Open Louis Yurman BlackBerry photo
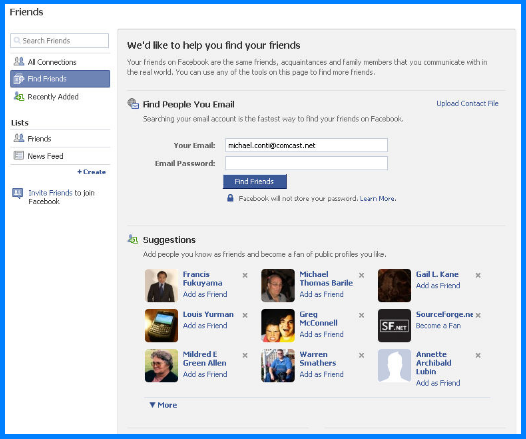Screen dimensions: 526x439 click(x=161, y=325)
